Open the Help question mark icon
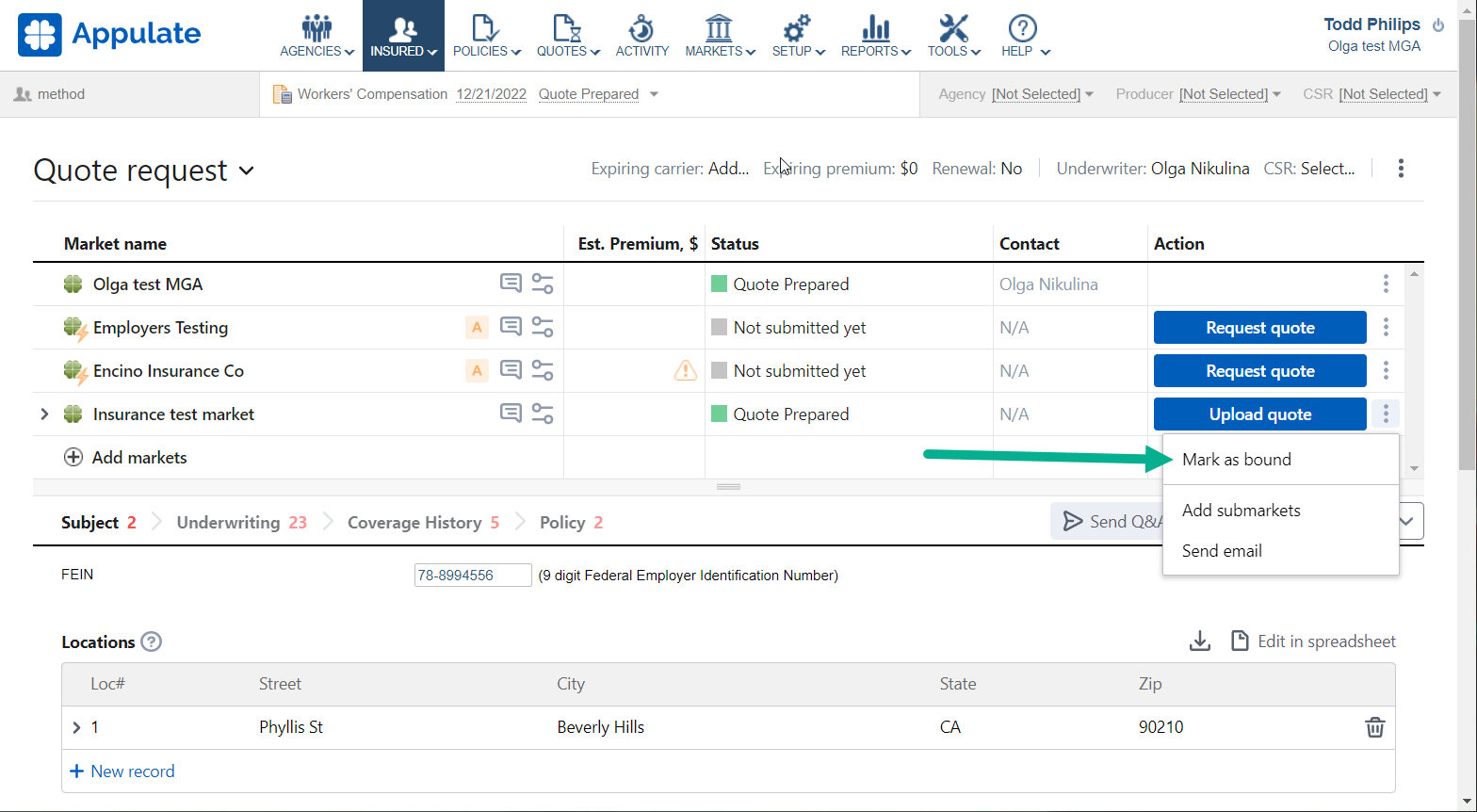This screenshot has width=1477, height=812. pyautogui.click(x=1022, y=28)
